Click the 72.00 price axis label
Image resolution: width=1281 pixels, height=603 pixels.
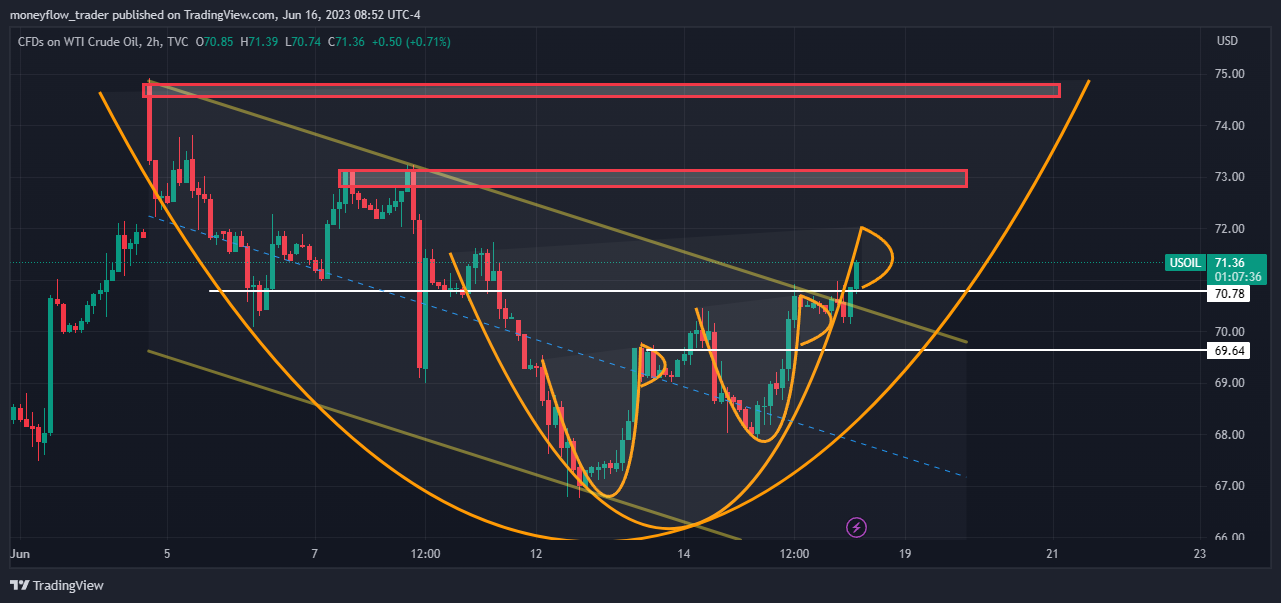1230,229
